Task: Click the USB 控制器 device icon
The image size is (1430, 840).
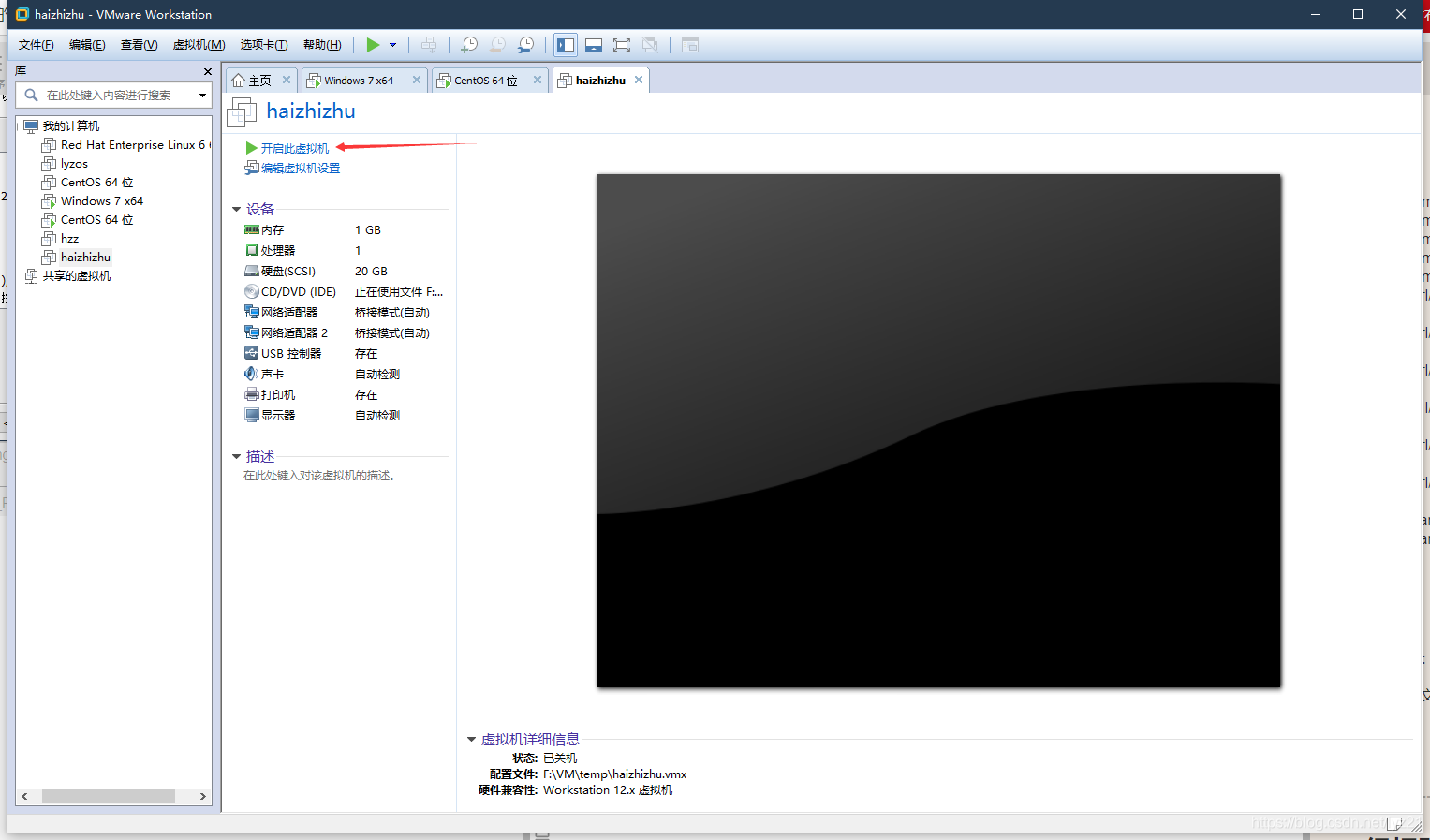Action: (251, 353)
